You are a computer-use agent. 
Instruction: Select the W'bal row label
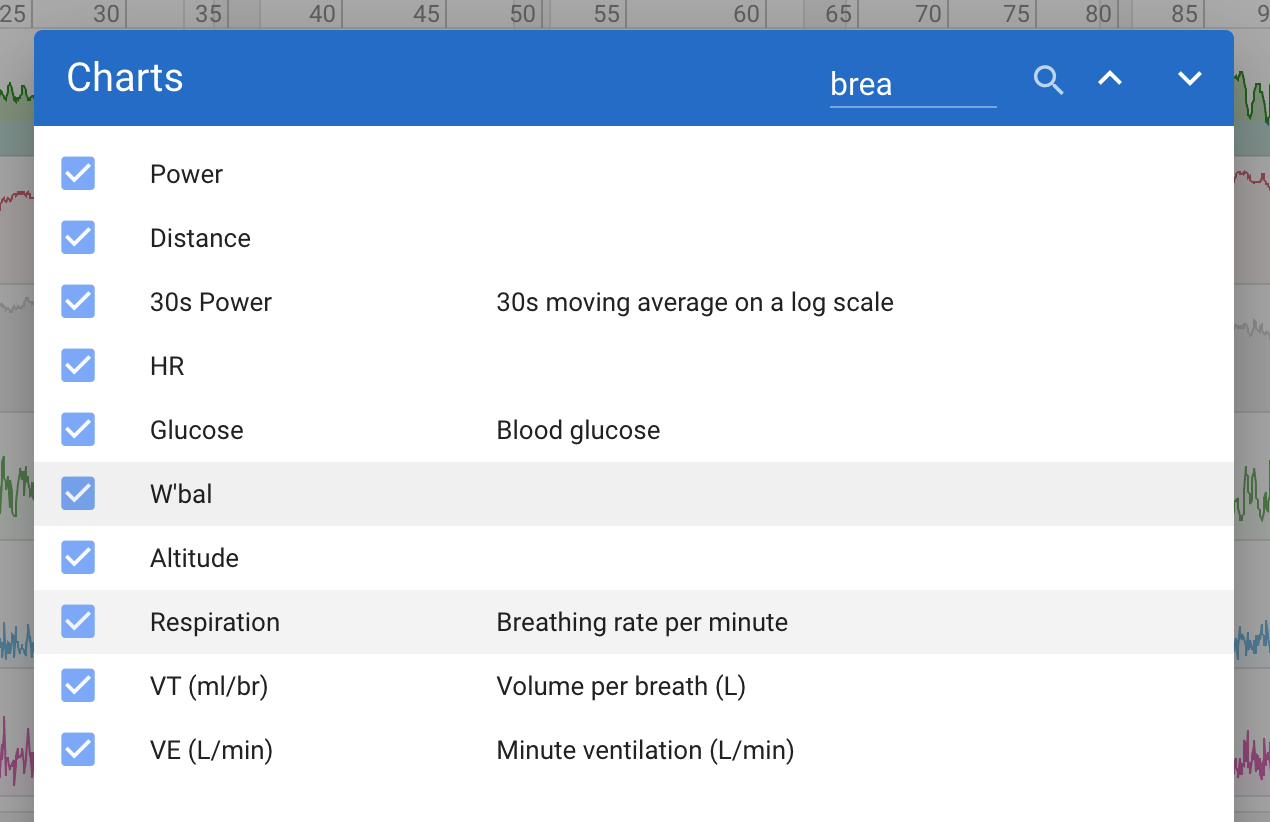point(181,494)
